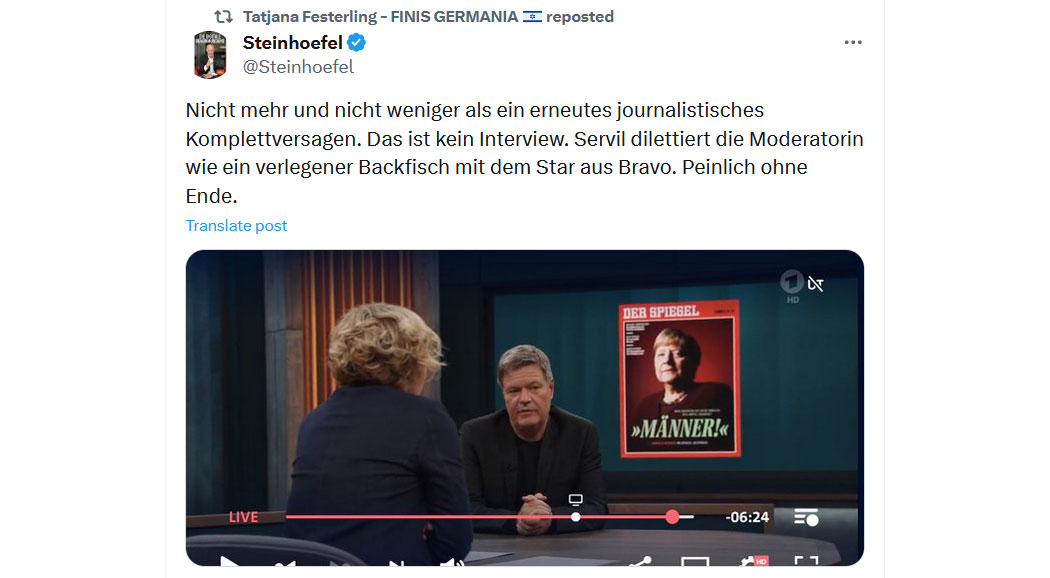
Task: Start playback with the play button
Action: (229, 561)
